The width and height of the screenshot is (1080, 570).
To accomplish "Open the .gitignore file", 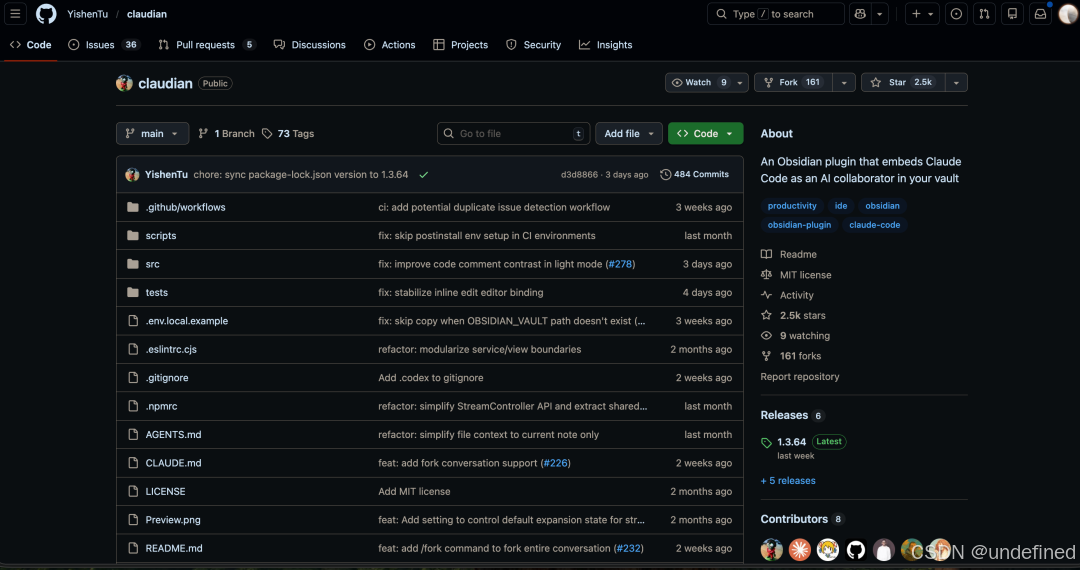I will (167, 378).
